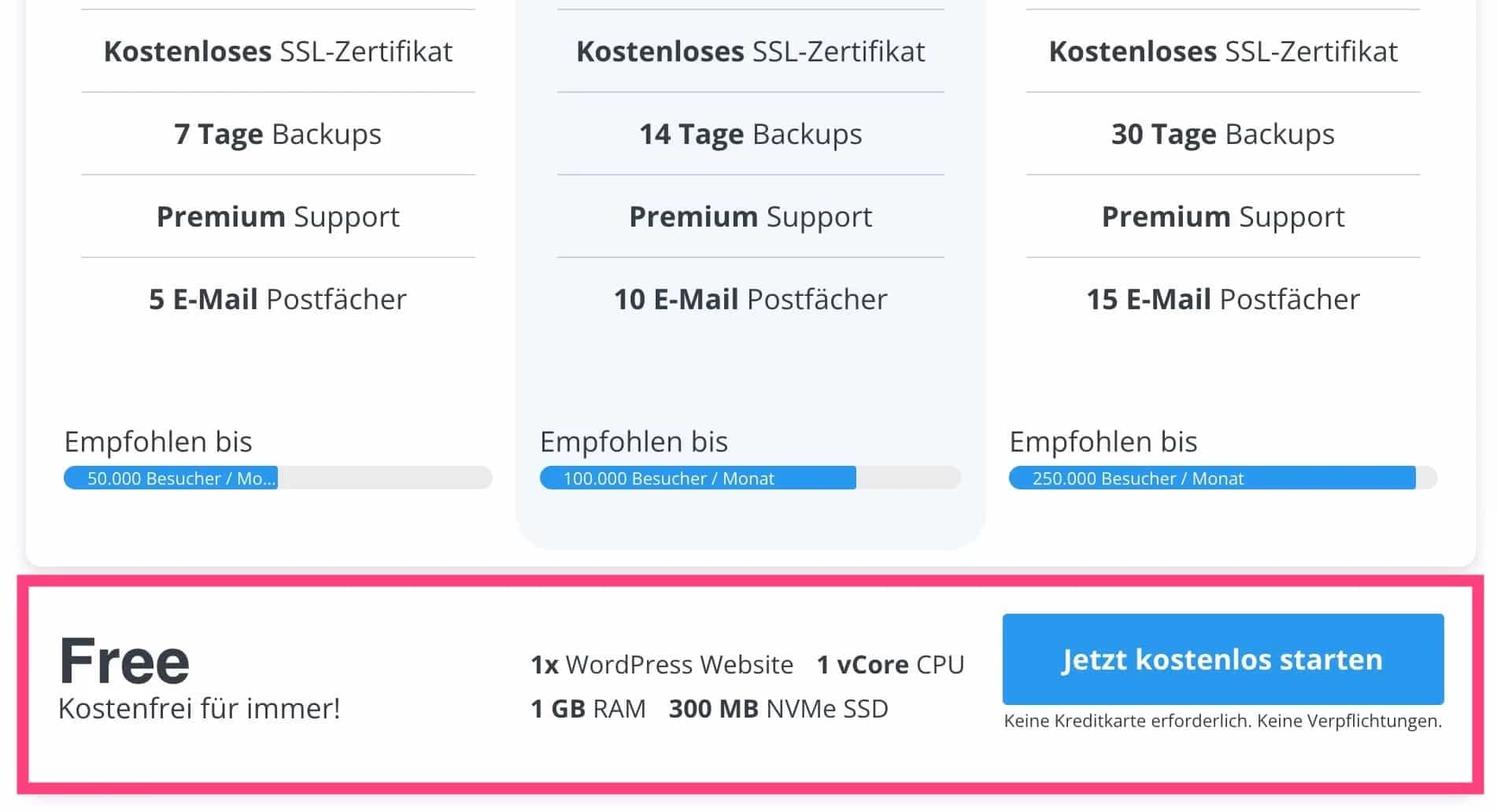This screenshot has width=1497, height=812.
Task: Select the highlighted middle pricing column
Action: [748, 275]
